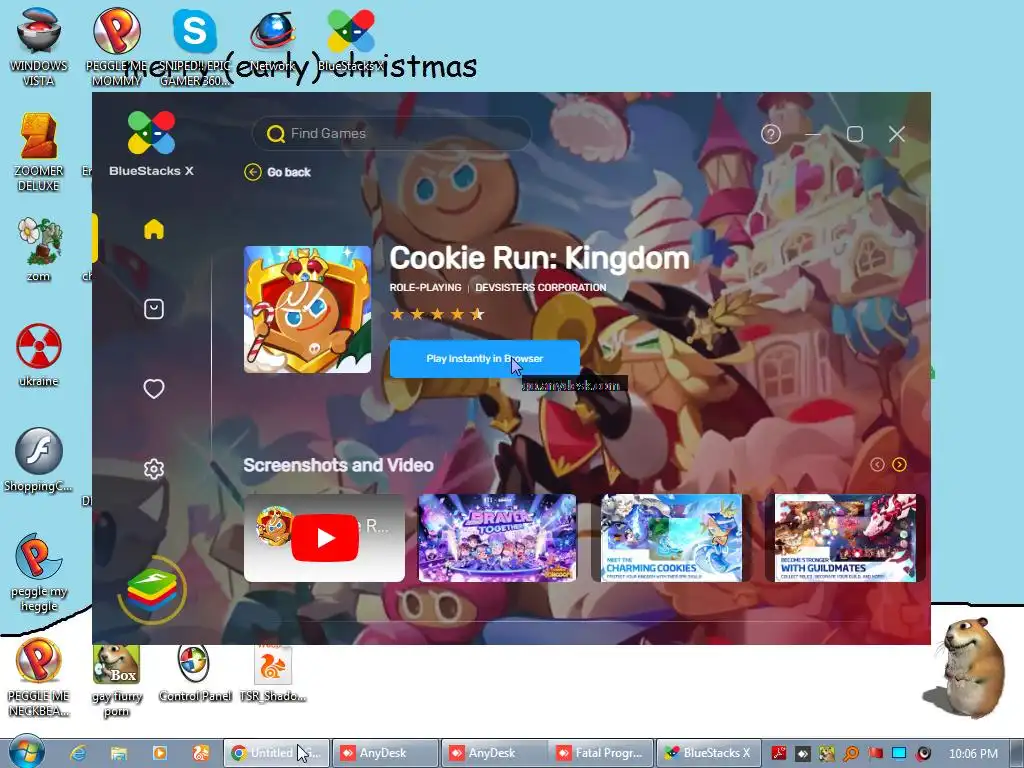
Task: Select ZOOMER DELUXE desktop icon
Action: point(39,152)
